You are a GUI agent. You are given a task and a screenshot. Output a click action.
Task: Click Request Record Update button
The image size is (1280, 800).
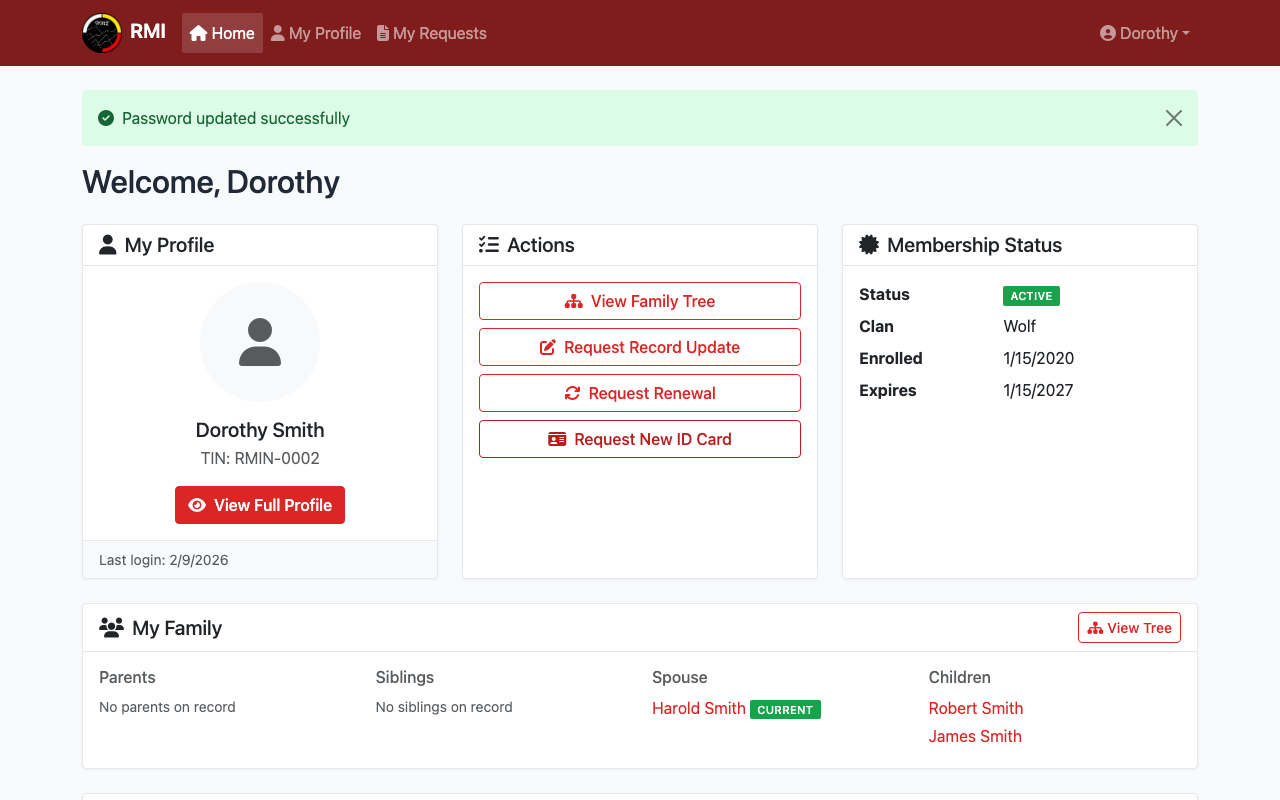(x=640, y=347)
